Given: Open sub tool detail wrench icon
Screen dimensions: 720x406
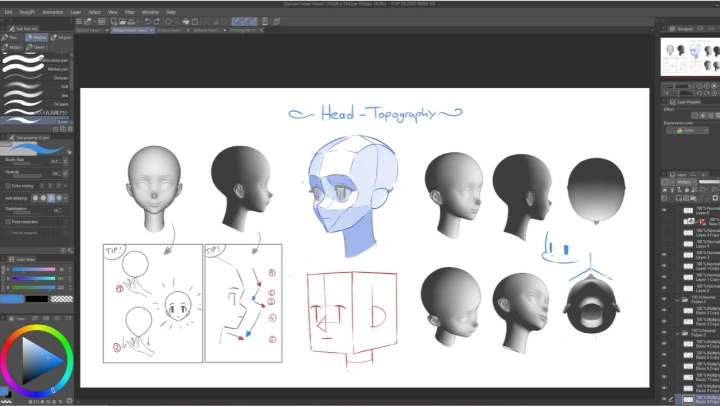Looking at the screenshot, I should tap(70, 250).
